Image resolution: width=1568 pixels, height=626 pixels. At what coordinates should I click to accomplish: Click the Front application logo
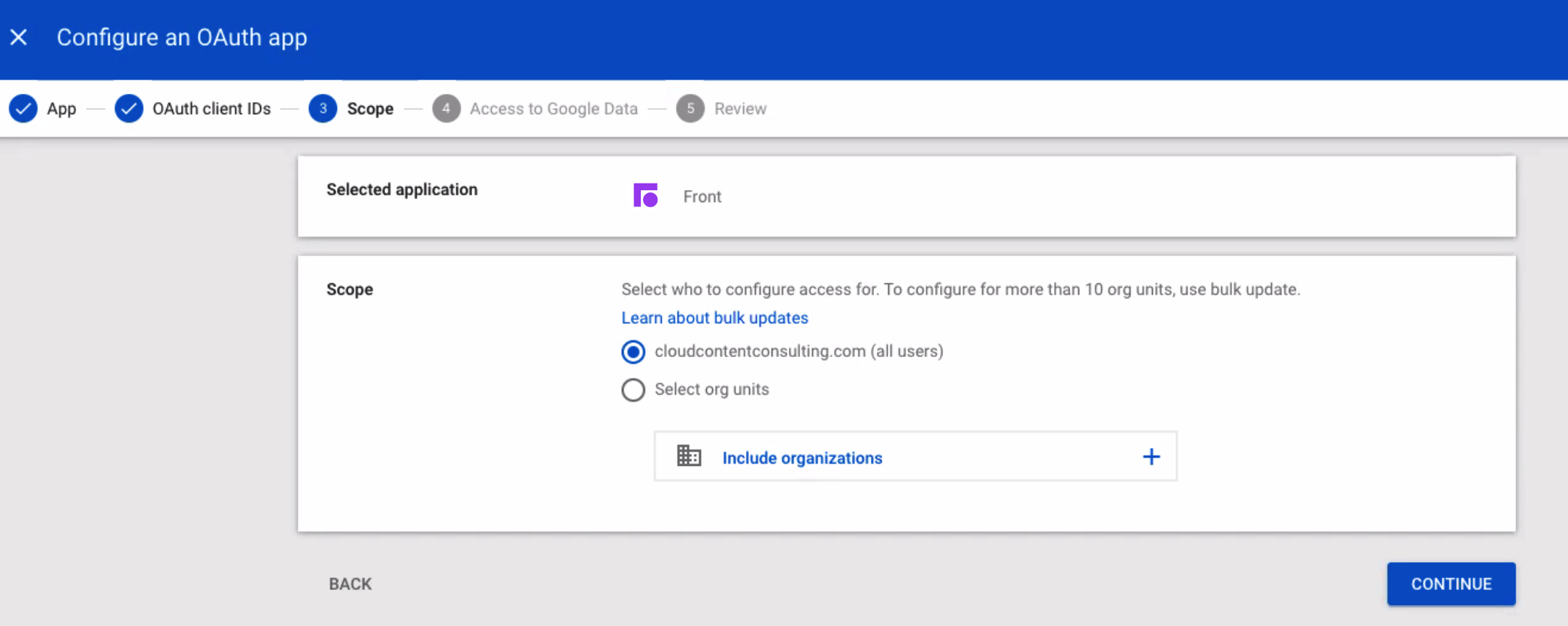(645, 195)
